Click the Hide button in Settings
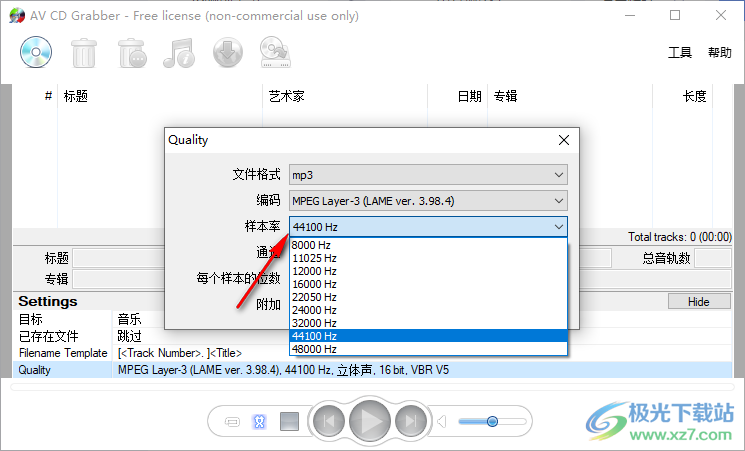 699,302
